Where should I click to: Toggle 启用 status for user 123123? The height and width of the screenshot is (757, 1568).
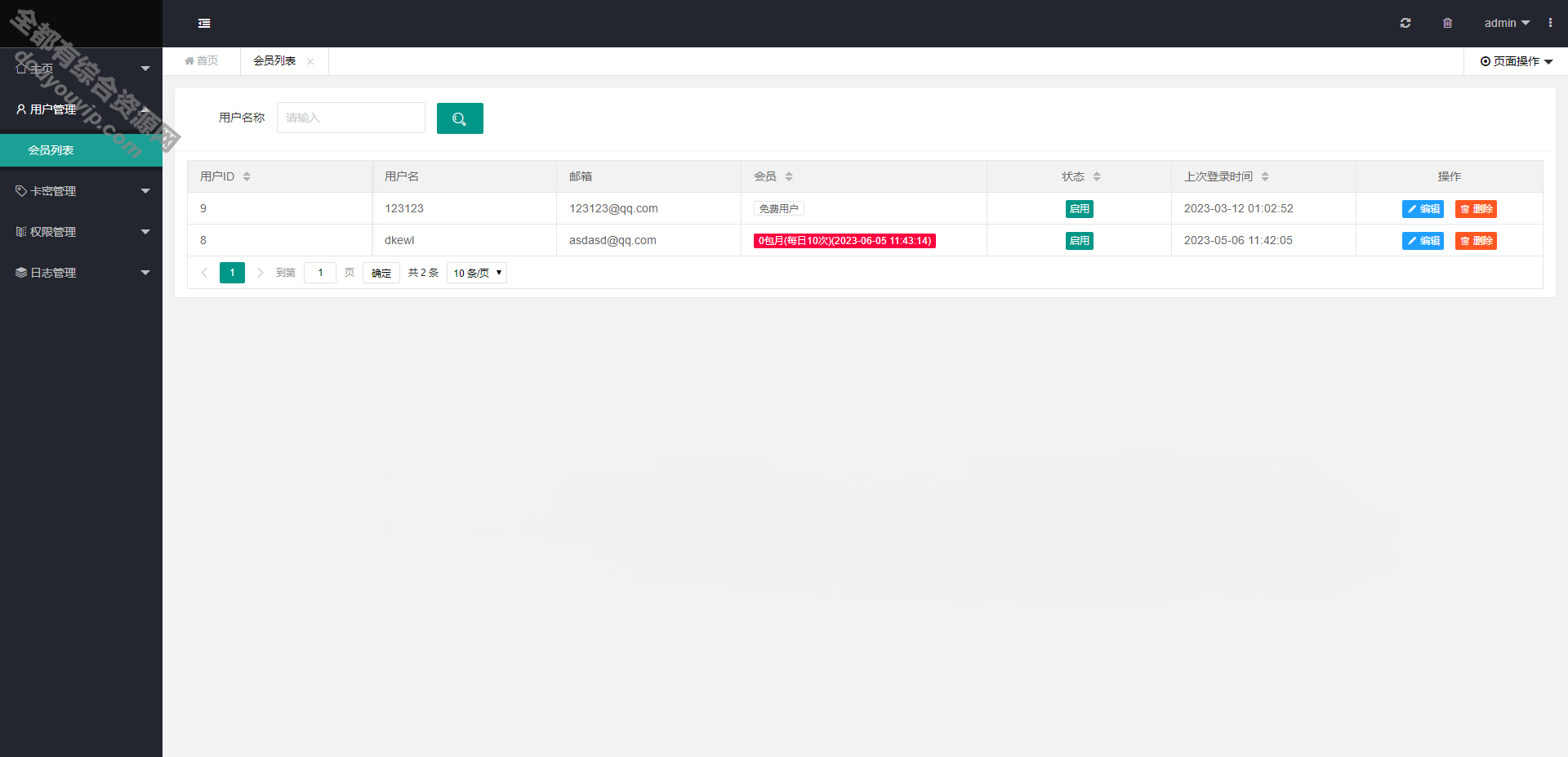coord(1080,209)
